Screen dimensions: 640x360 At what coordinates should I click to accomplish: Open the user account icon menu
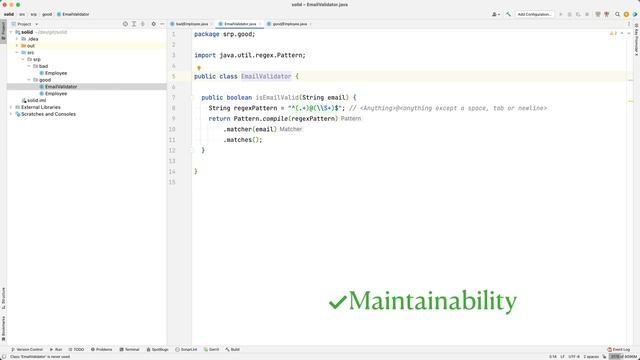496,14
